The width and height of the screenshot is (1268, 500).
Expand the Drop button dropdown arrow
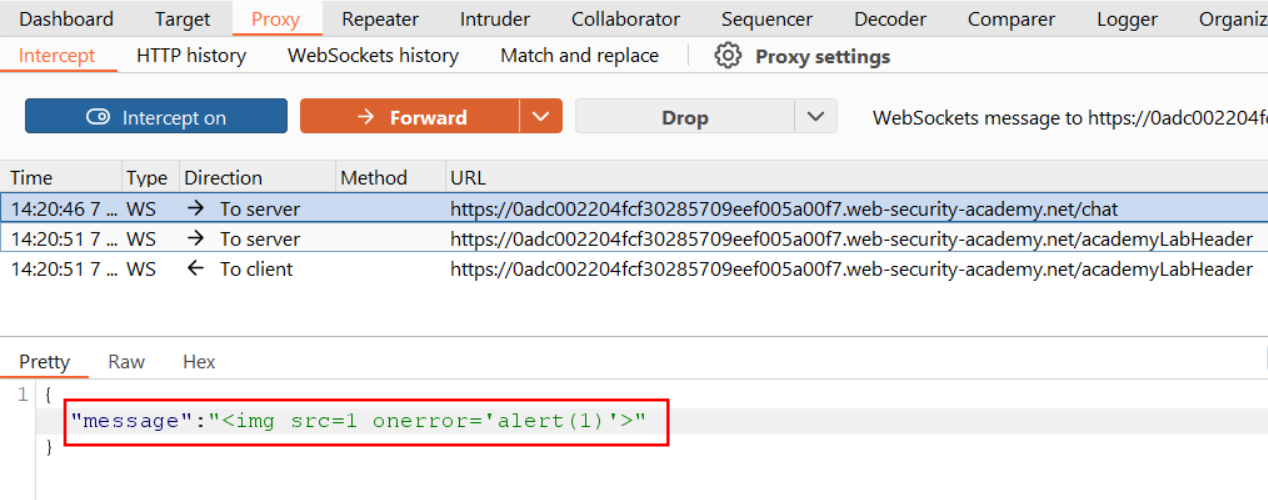[816, 117]
